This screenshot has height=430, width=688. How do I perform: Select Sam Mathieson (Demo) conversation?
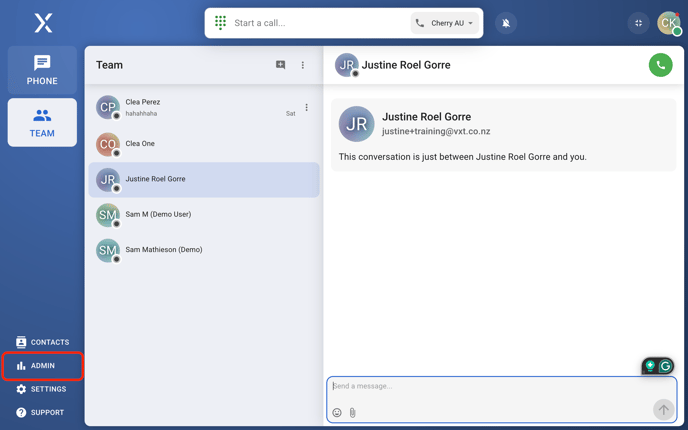pyautogui.click(x=204, y=250)
